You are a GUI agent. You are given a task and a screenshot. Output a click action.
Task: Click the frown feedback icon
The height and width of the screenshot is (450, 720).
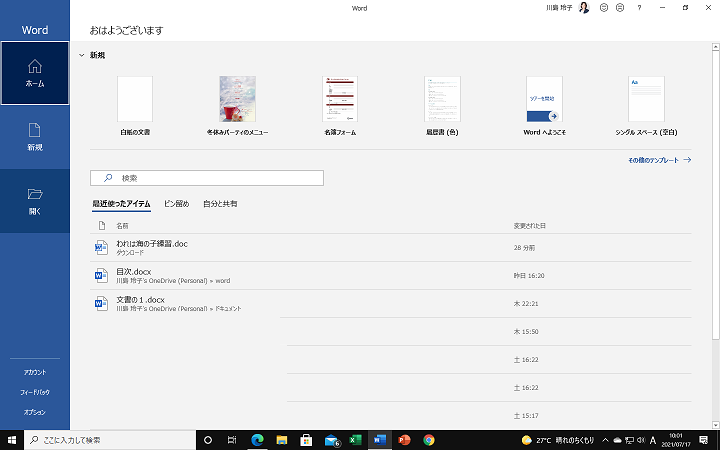(620, 8)
